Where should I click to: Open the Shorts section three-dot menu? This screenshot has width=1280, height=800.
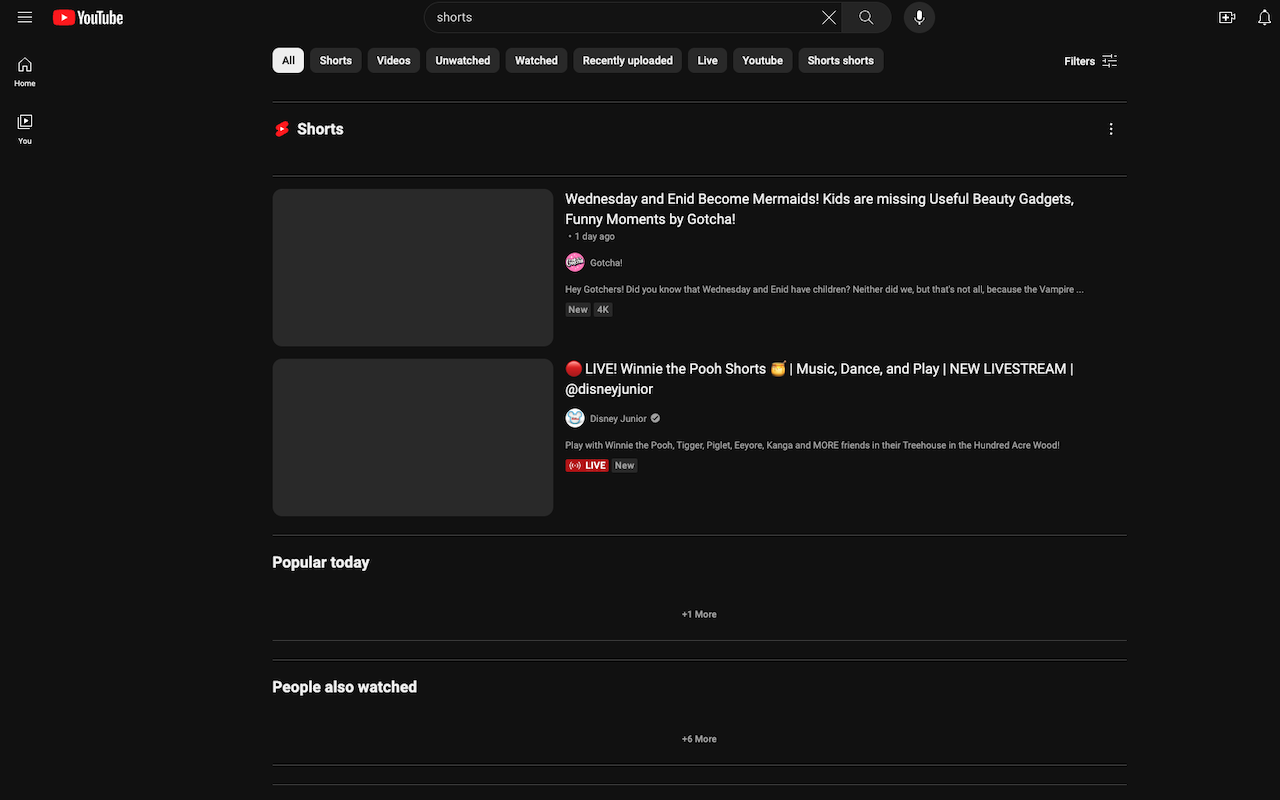tap(1111, 128)
